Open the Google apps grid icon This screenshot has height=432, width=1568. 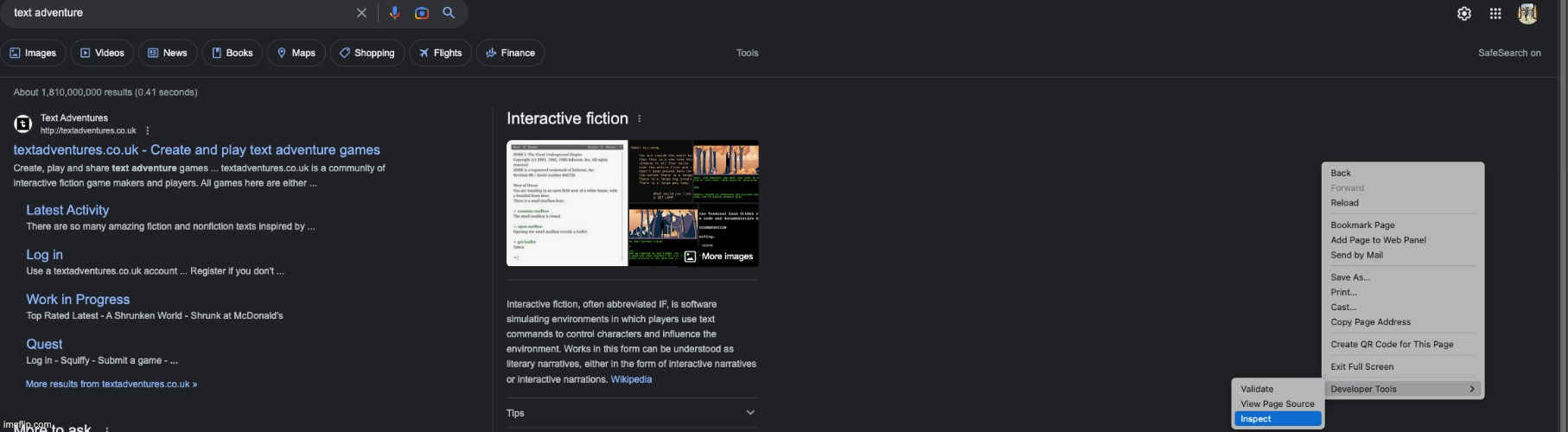[x=1495, y=13]
